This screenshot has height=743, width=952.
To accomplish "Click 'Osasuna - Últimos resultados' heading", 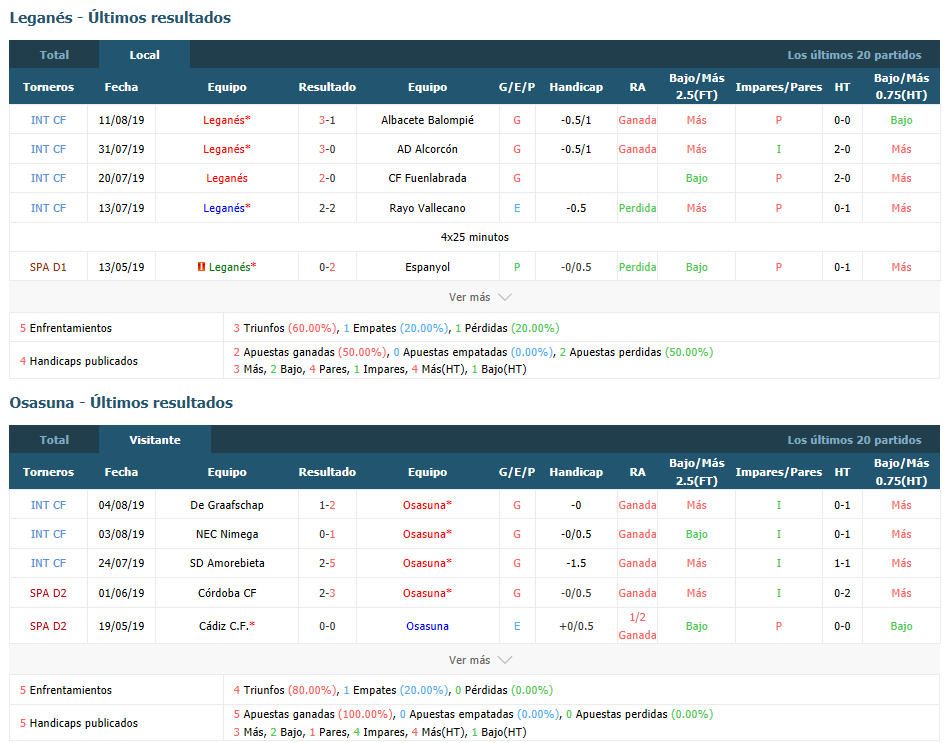I will click(x=121, y=402).
